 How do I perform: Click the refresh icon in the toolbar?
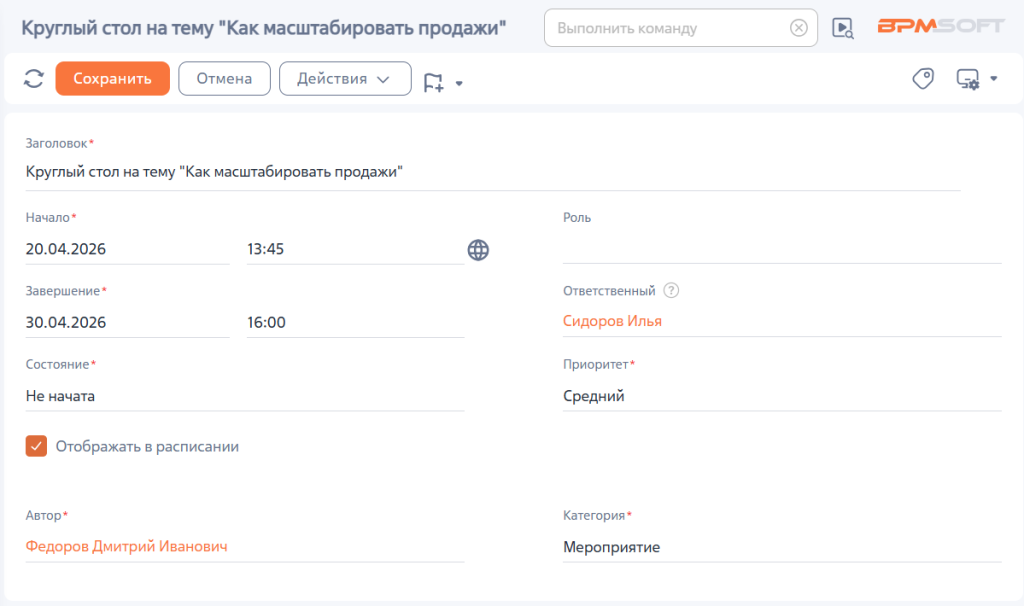pyautogui.click(x=34, y=78)
